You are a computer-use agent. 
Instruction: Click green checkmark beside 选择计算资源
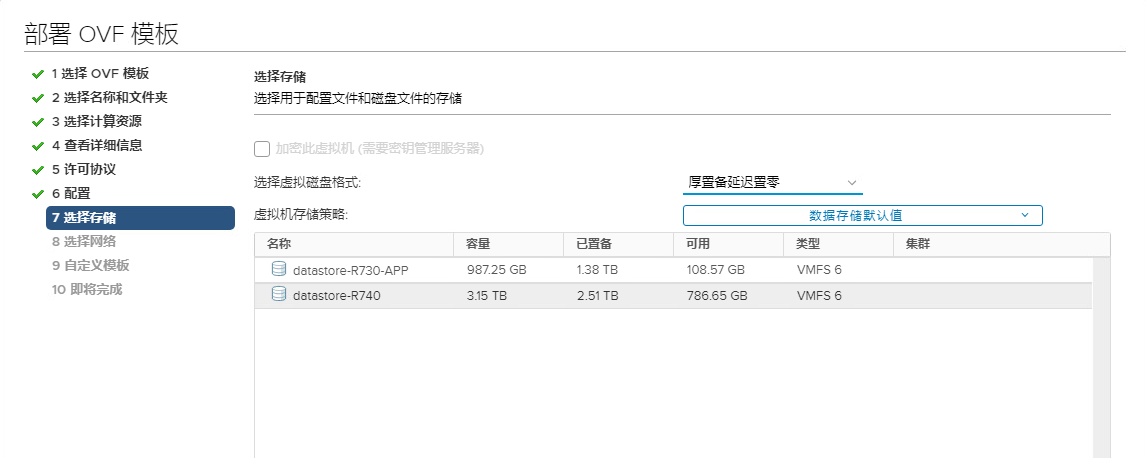point(38,123)
